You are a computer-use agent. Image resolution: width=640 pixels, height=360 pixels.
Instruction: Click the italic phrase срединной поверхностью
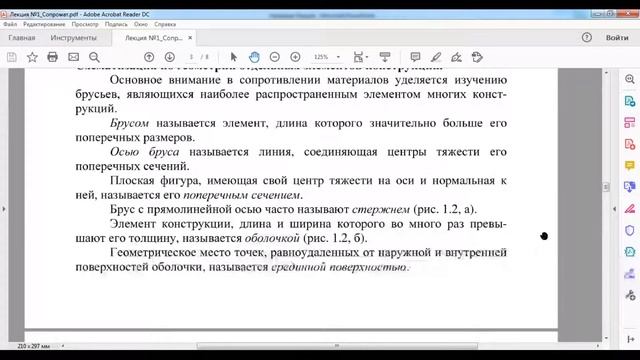[x=340, y=267]
